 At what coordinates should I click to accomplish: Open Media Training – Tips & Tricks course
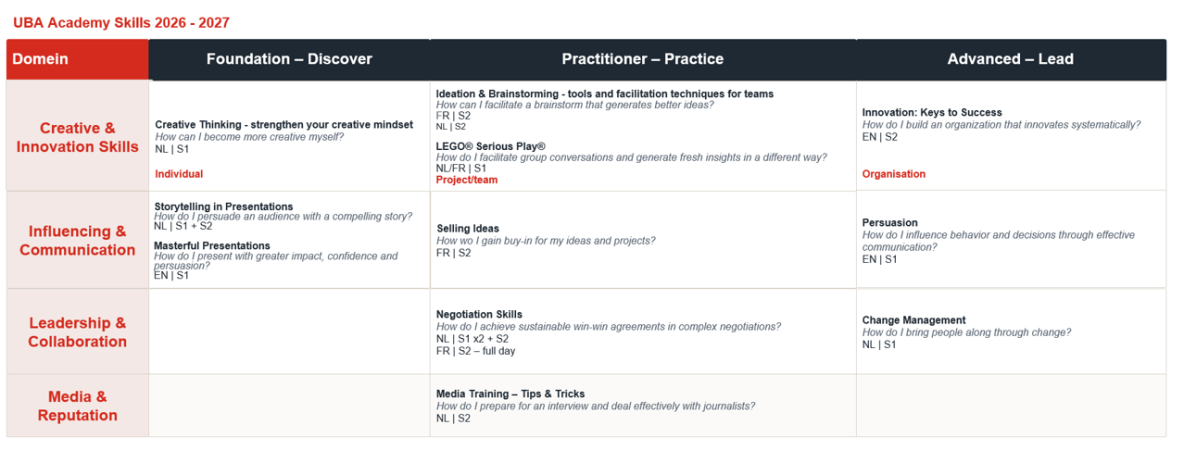[510, 393]
